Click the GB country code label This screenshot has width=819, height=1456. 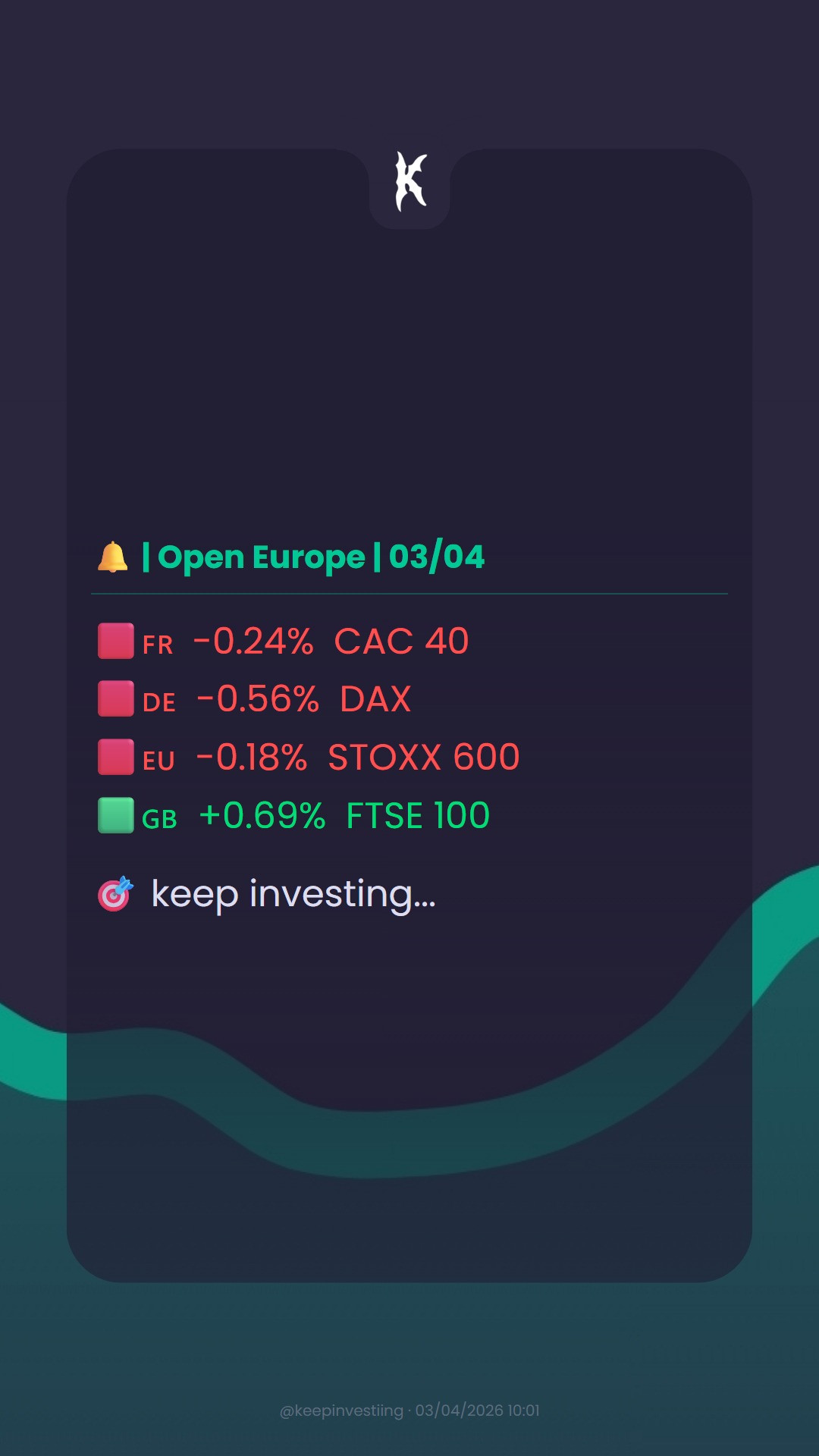tap(159, 820)
